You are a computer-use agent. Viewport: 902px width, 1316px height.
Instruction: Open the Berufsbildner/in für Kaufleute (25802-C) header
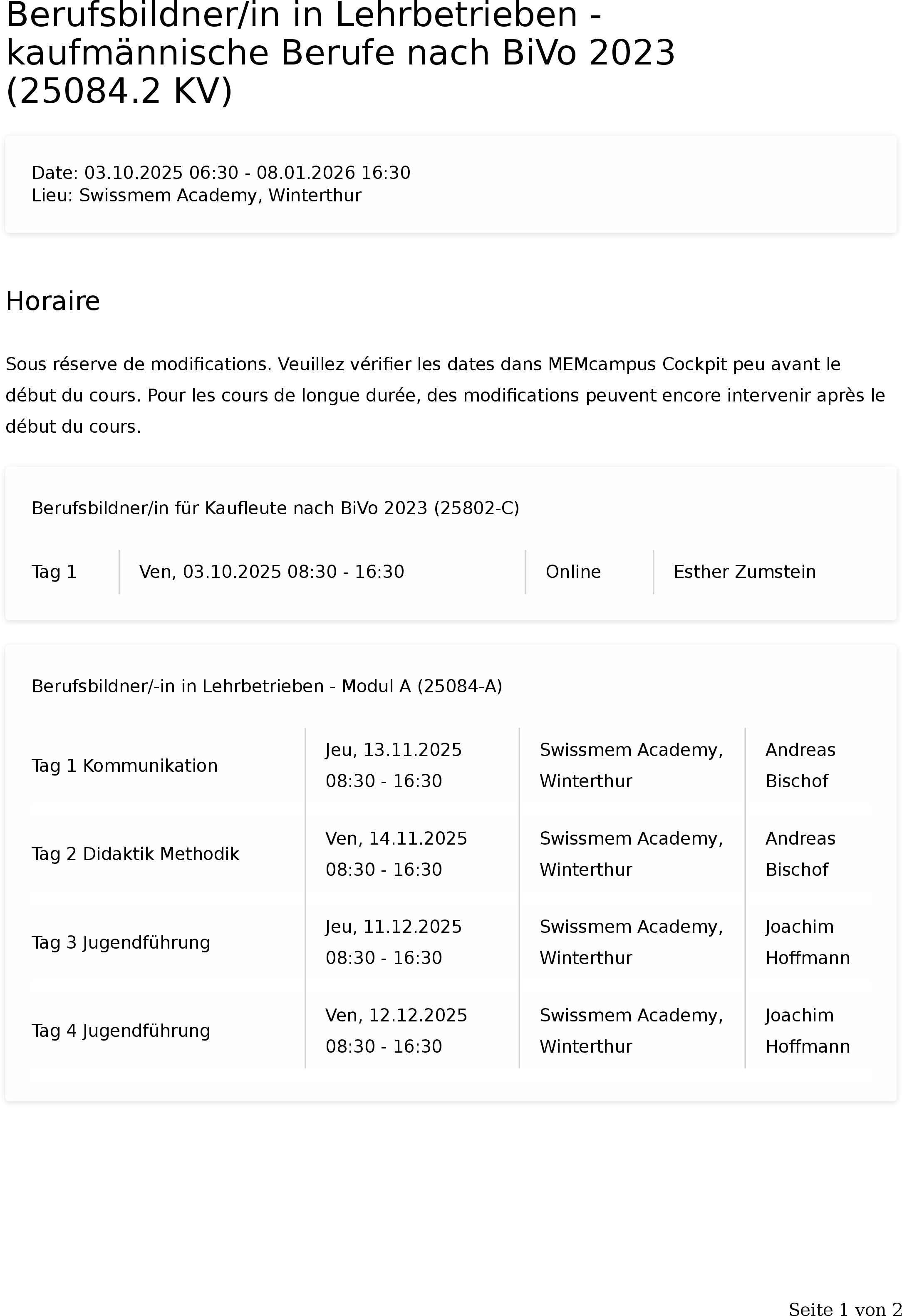(x=275, y=508)
